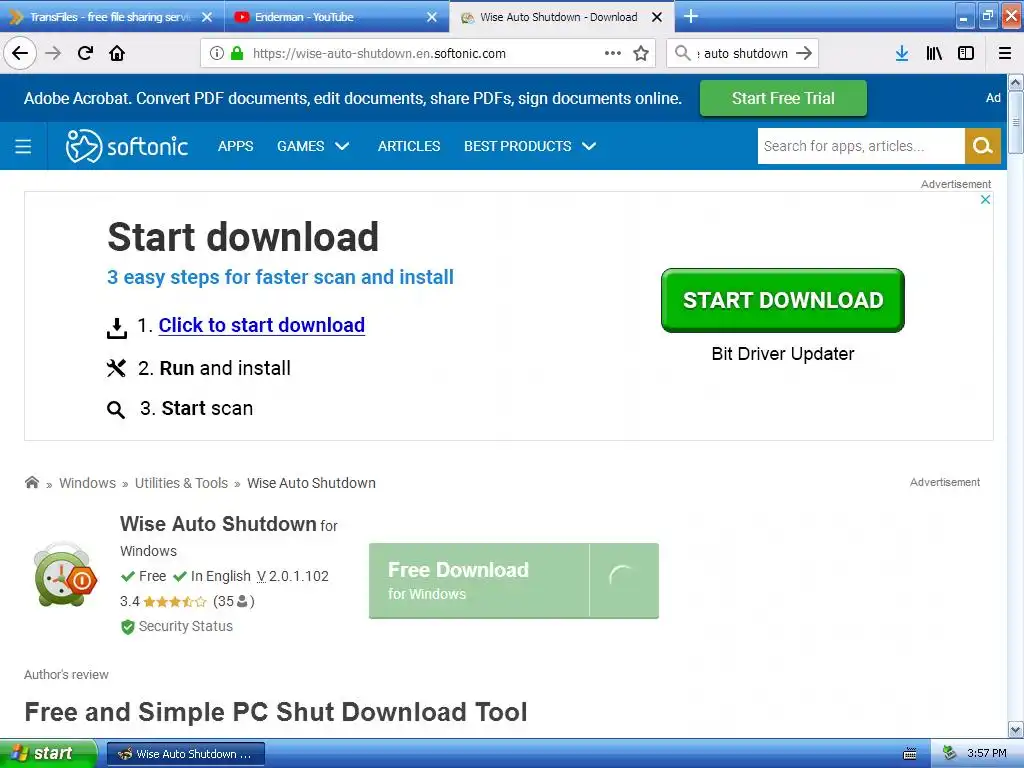Click the breadcrumb home icon
The width and height of the screenshot is (1024, 768).
(31, 483)
